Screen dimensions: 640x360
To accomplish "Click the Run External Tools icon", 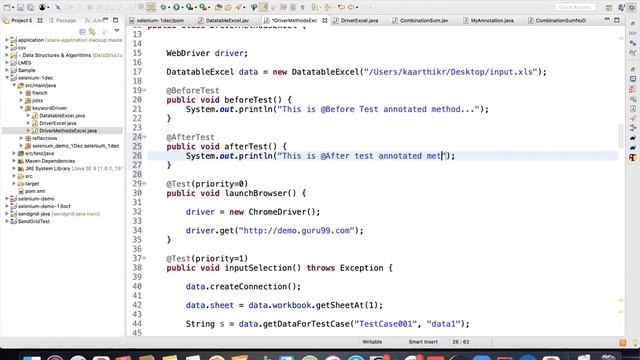I will pyautogui.click(x=203, y=7).
